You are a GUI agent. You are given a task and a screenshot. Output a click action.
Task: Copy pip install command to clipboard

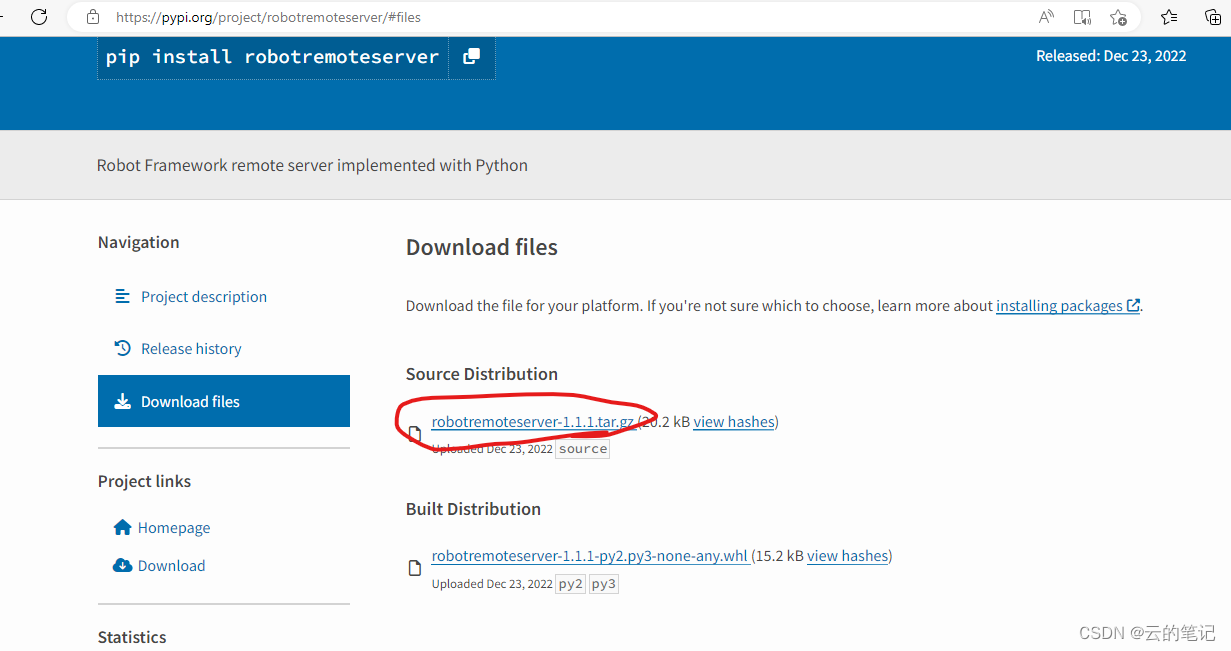(x=471, y=57)
